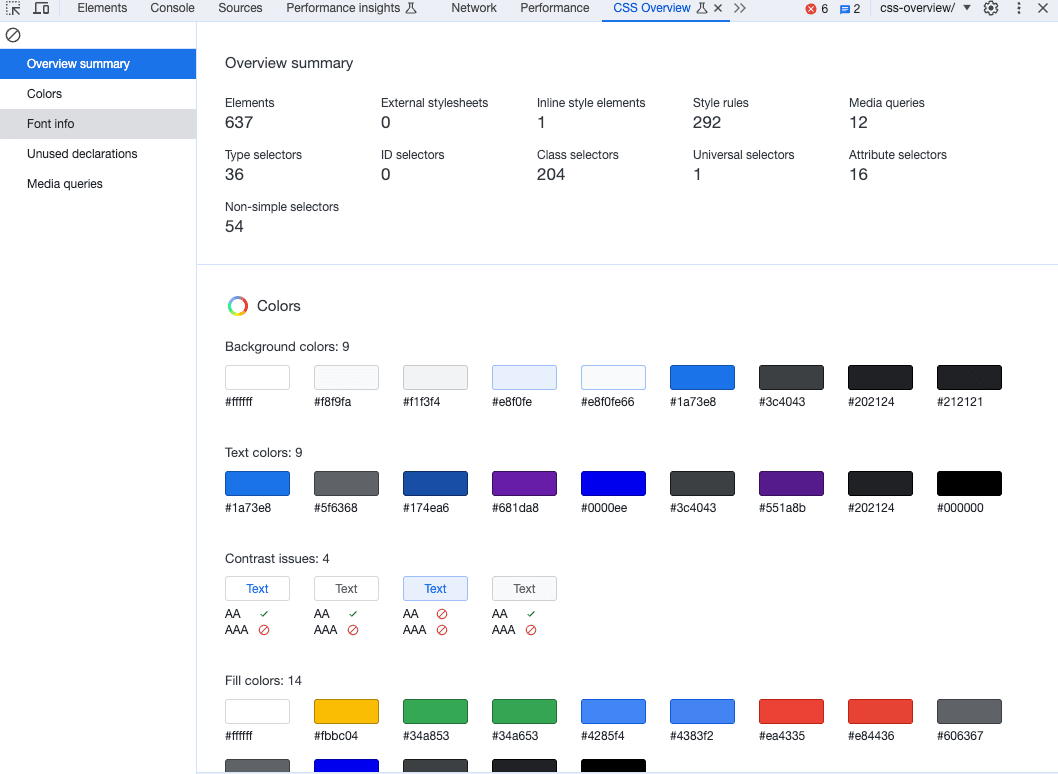Open the css-overview/ context dropdown
Image resolution: width=1058 pixels, height=774 pixels.
925,8
